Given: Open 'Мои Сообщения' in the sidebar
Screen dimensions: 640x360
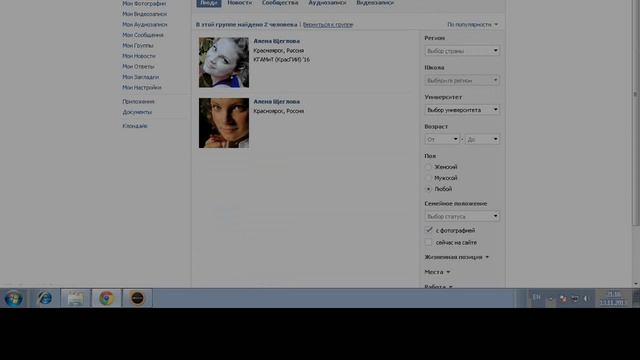Looking at the screenshot, I should pos(142,35).
